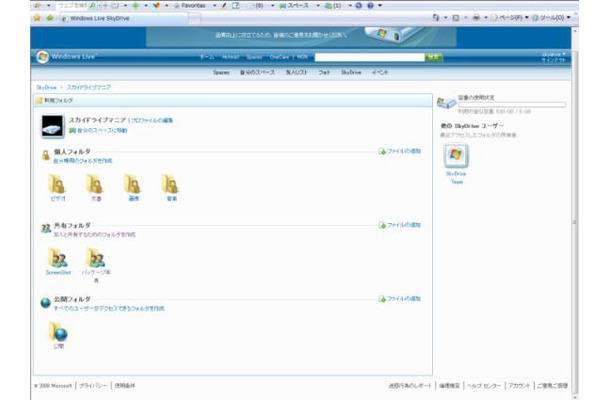Select フォト in navigation bar
Image resolution: width=610 pixels, height=400 pixels.
[324, 72]
